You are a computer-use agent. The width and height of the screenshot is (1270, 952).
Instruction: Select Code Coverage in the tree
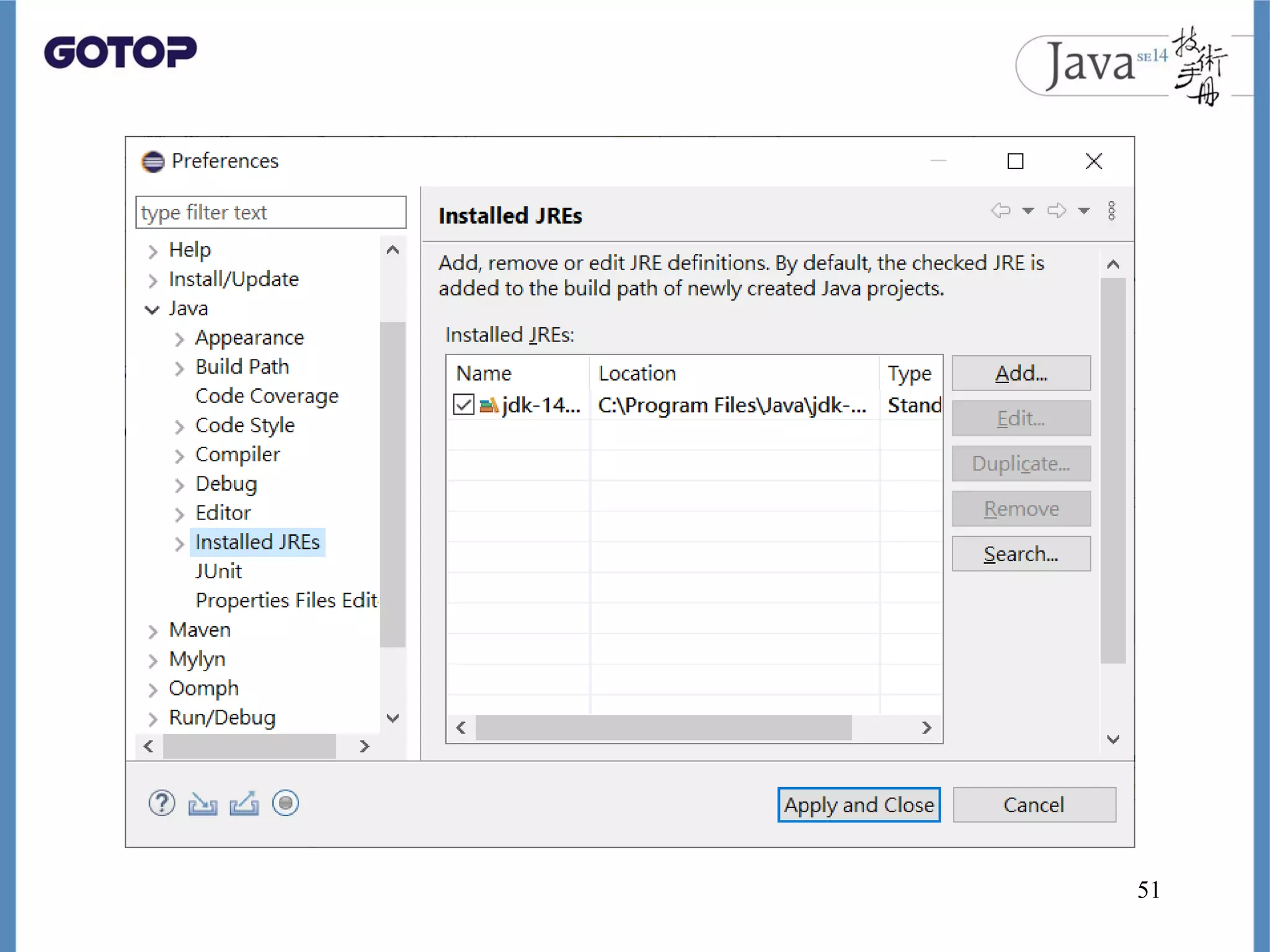[267, 396]
